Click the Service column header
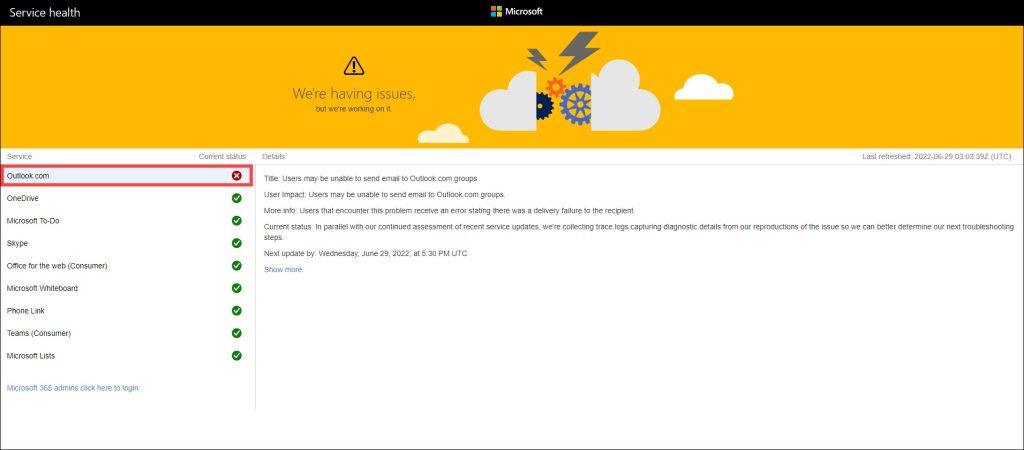 20,157
